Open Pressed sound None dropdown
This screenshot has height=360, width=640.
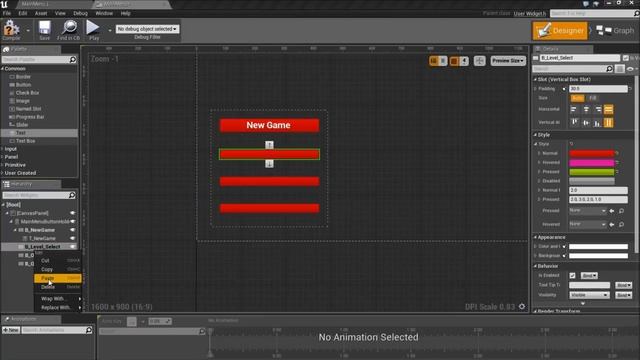(x=588, y=211)
